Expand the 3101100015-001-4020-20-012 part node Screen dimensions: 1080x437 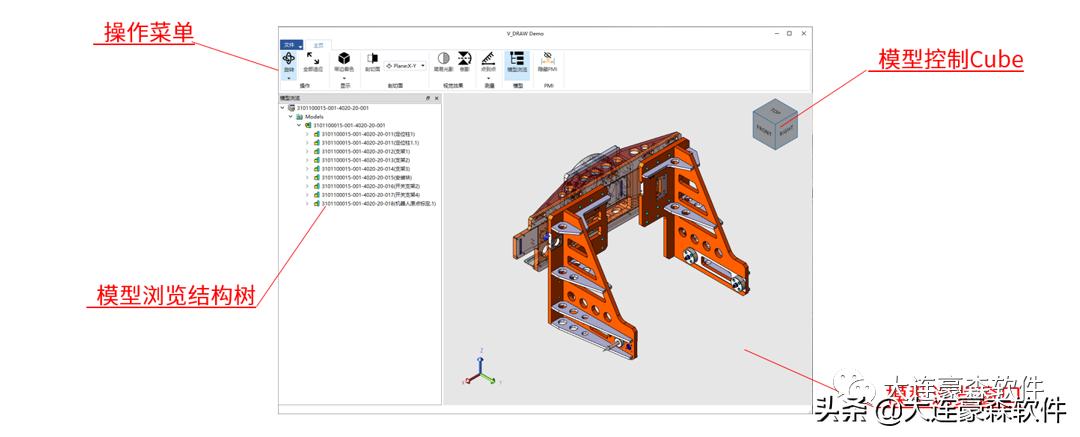click(308, 151)
